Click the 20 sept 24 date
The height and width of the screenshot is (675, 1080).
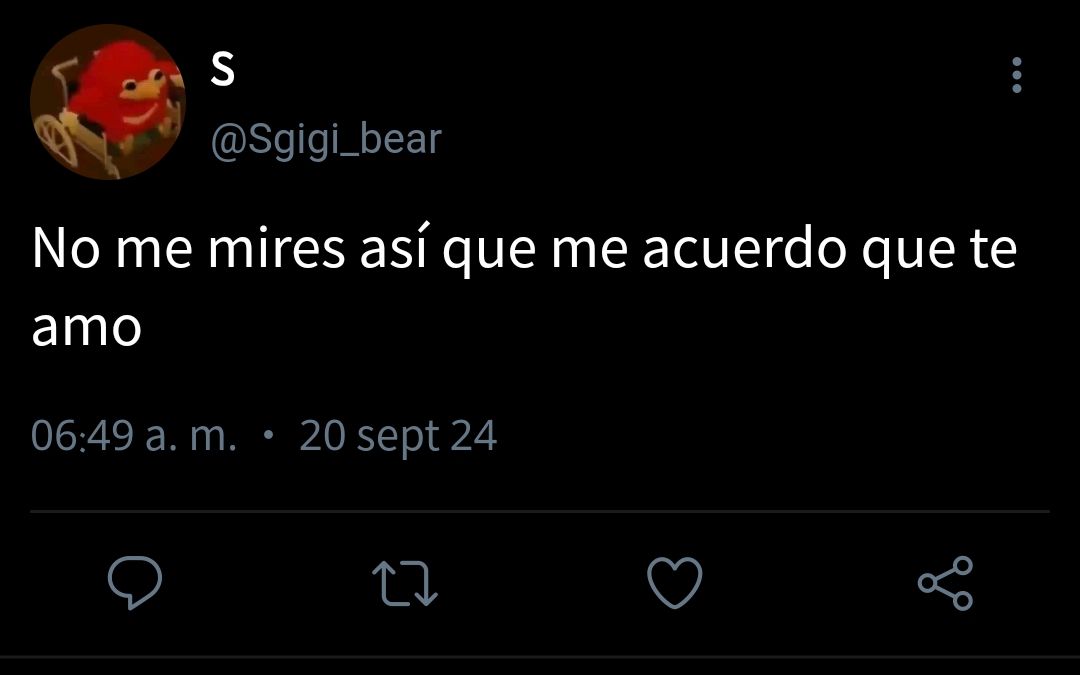(398, 437)
